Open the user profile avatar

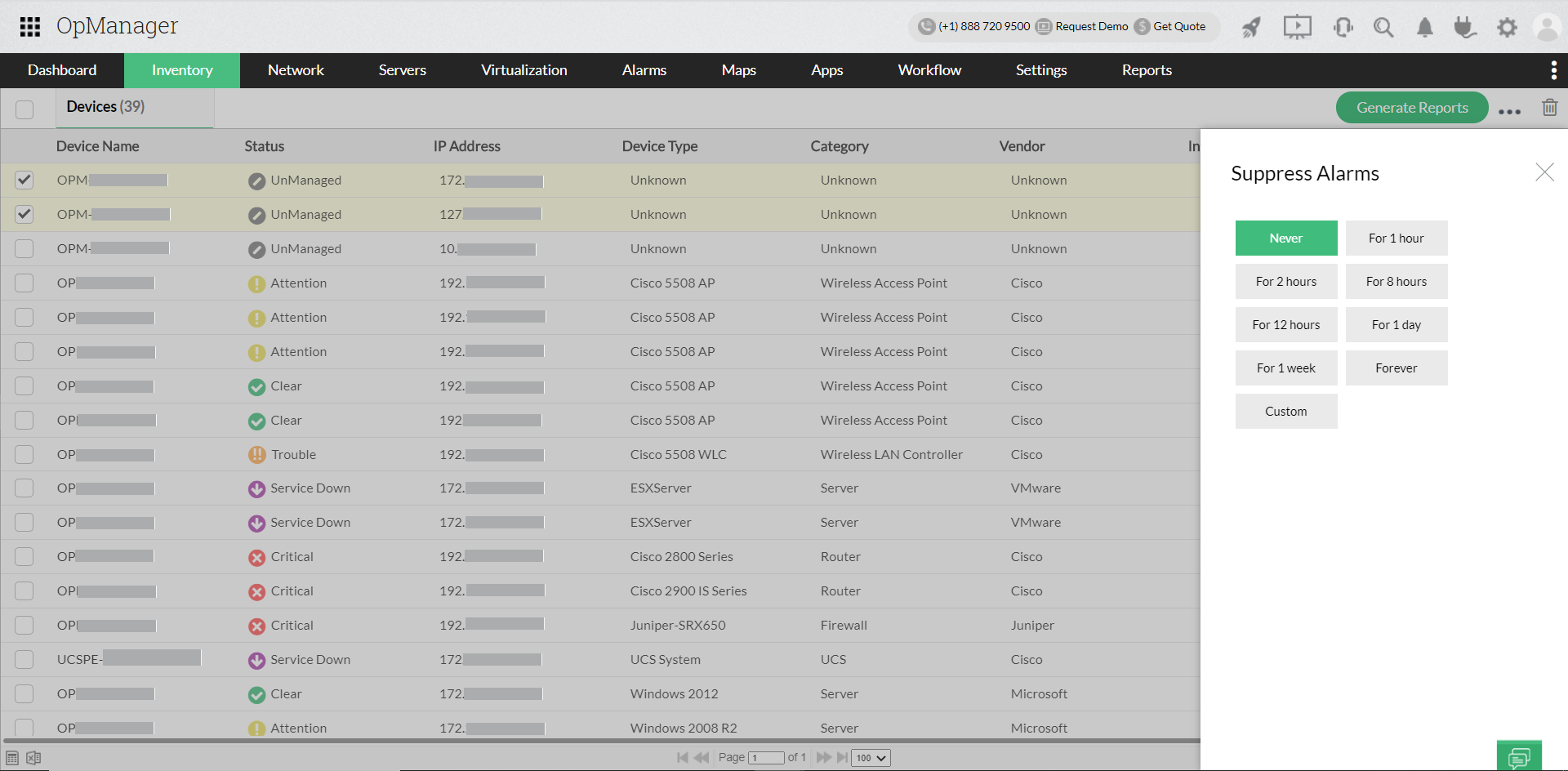pos(1547,28)
